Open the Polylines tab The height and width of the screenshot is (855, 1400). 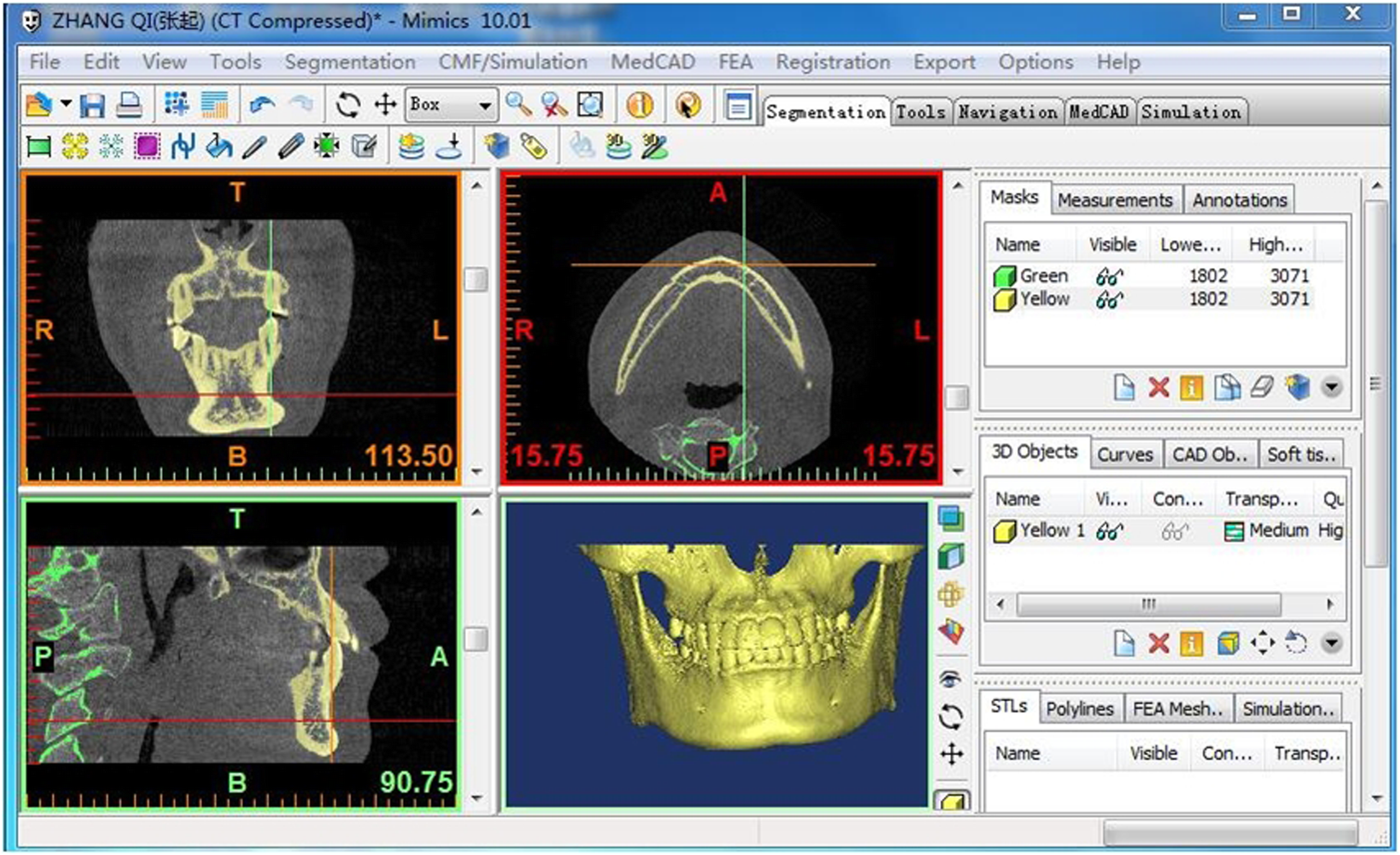point(1079,709)
